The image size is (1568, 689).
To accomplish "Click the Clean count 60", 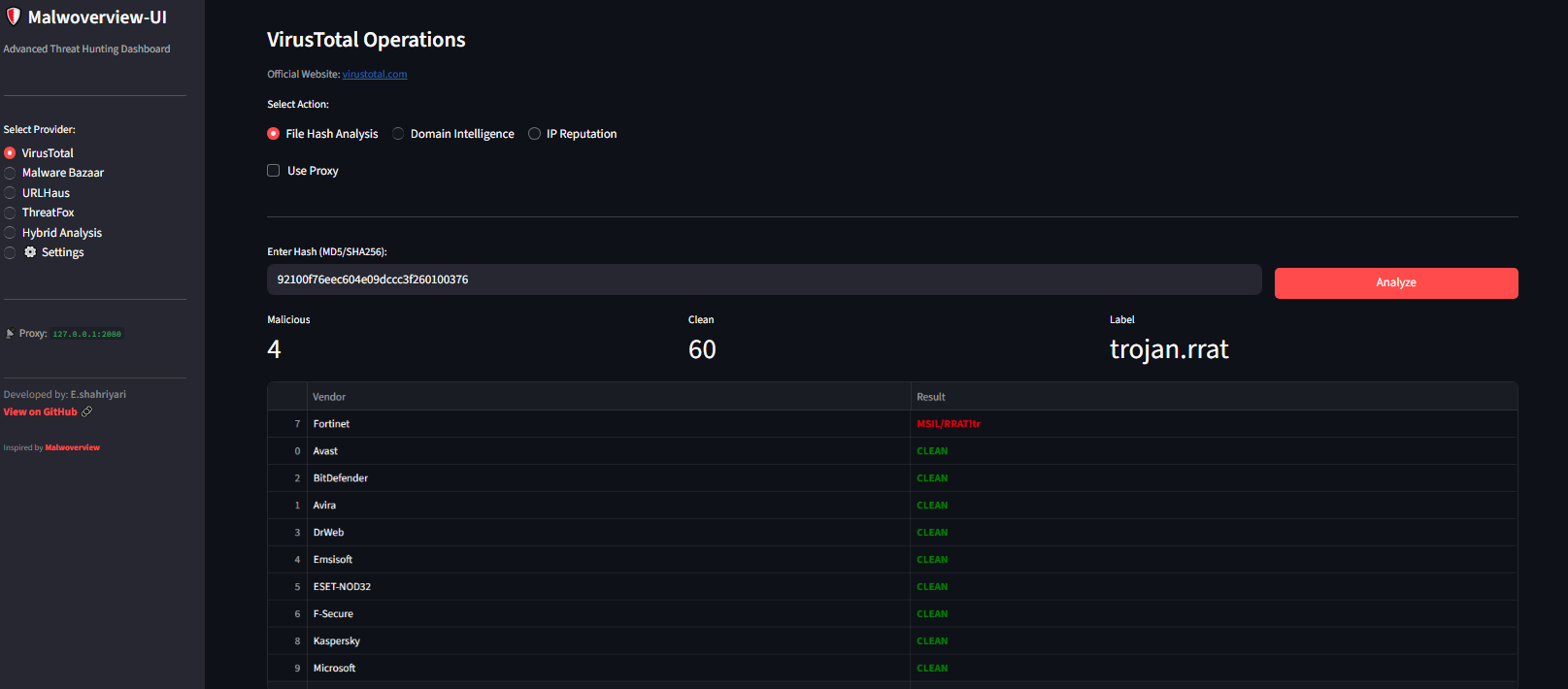I will [x=702, y=349].
